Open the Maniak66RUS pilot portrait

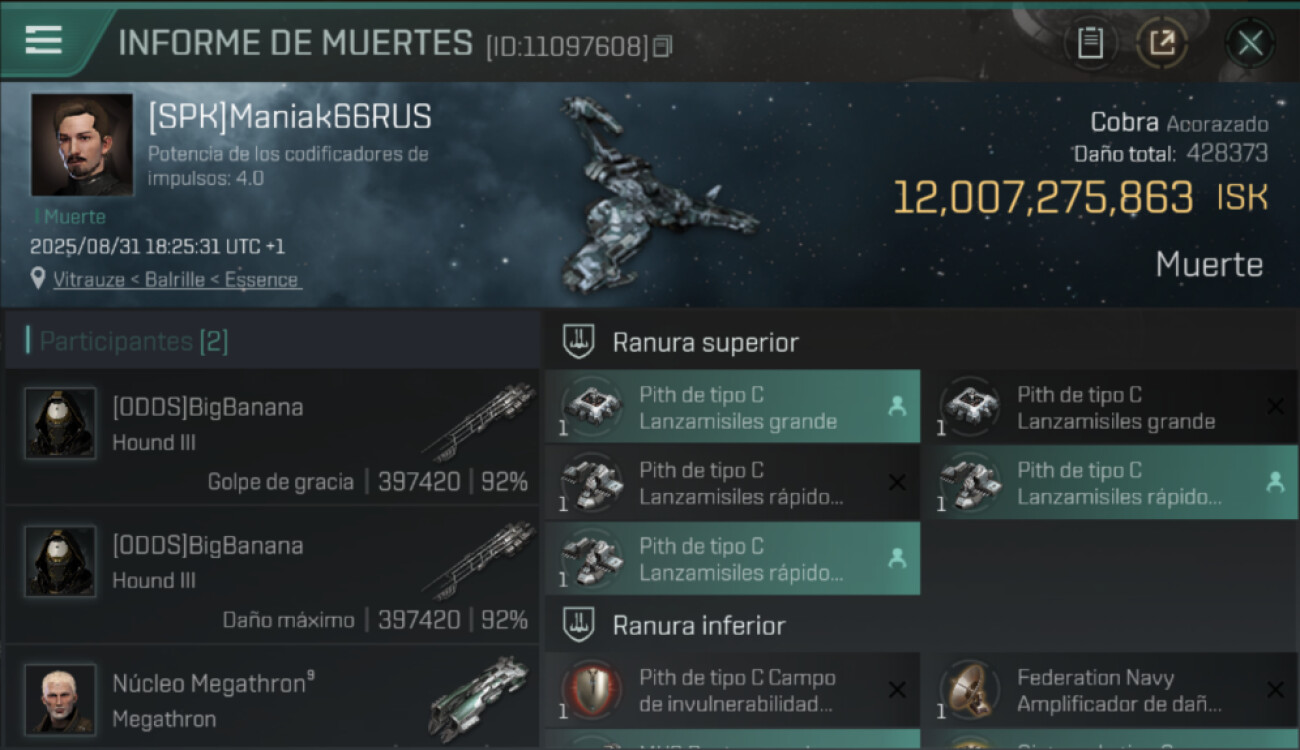(82, 145)
